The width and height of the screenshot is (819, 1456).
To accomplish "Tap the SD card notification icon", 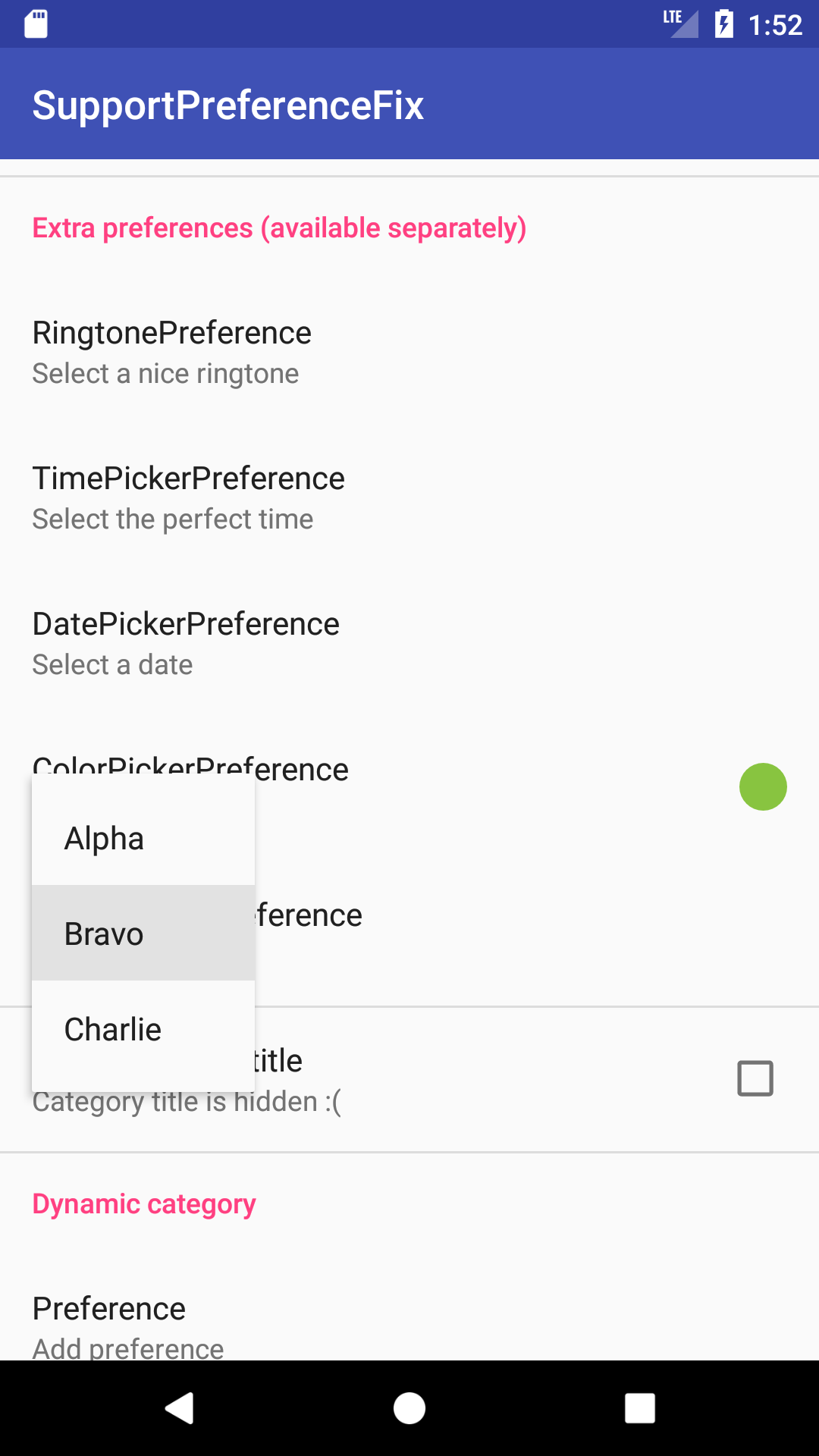I will (x=36, y=24).
